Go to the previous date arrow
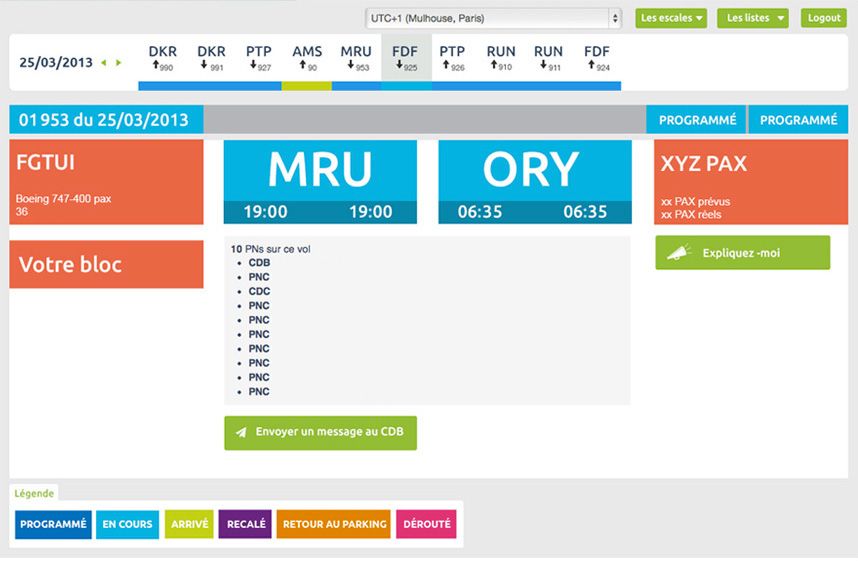858x561 pixels. coord(103,63)
